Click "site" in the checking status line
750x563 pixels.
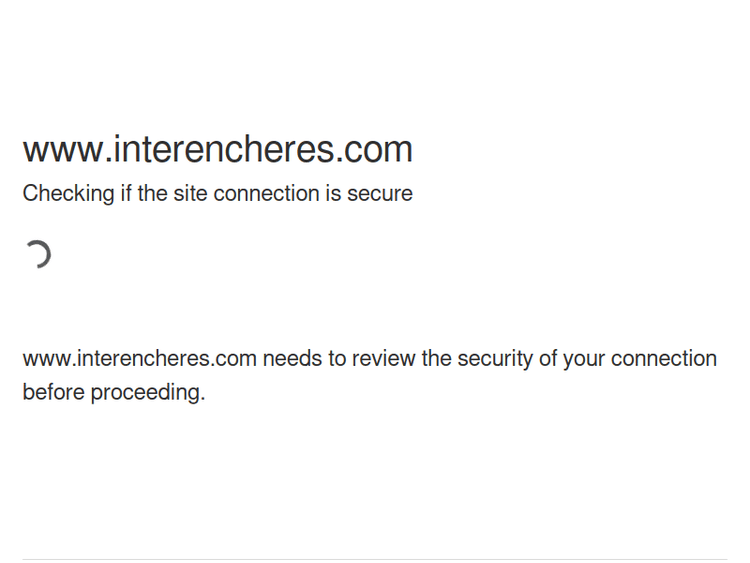tap(189, 193)
